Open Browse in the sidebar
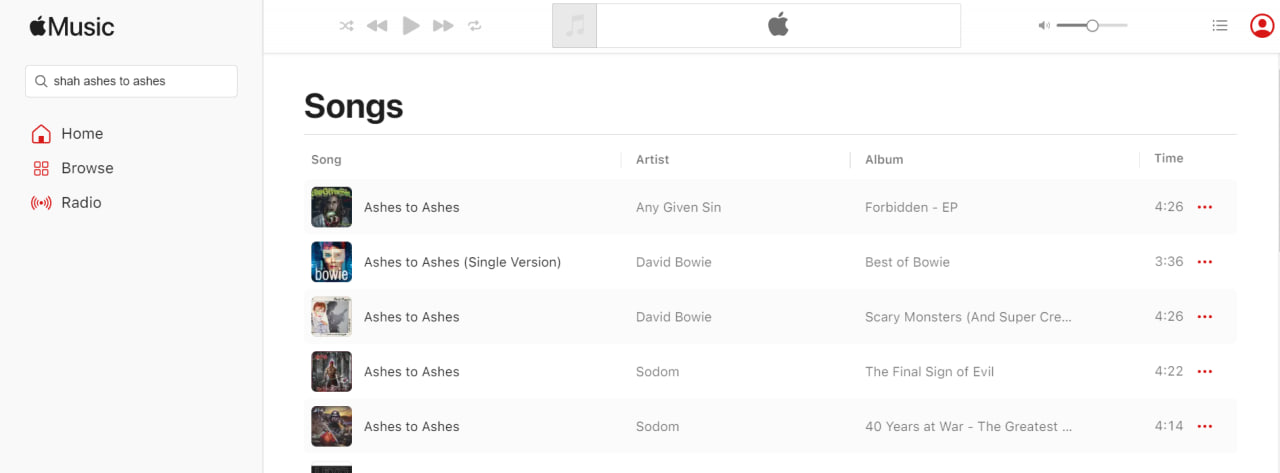Screen dimensions: 1280x473 point(86,168)
